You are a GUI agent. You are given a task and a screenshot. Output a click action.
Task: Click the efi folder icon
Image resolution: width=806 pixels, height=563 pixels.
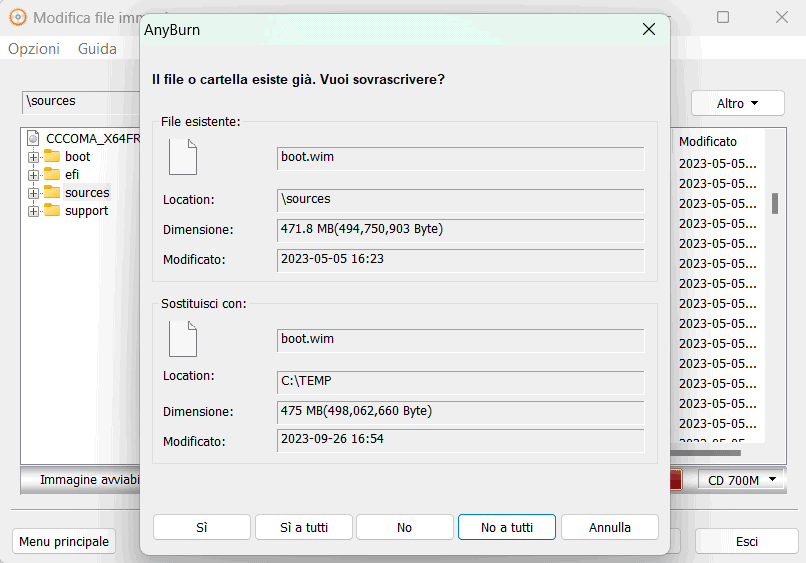coord(52,174)
